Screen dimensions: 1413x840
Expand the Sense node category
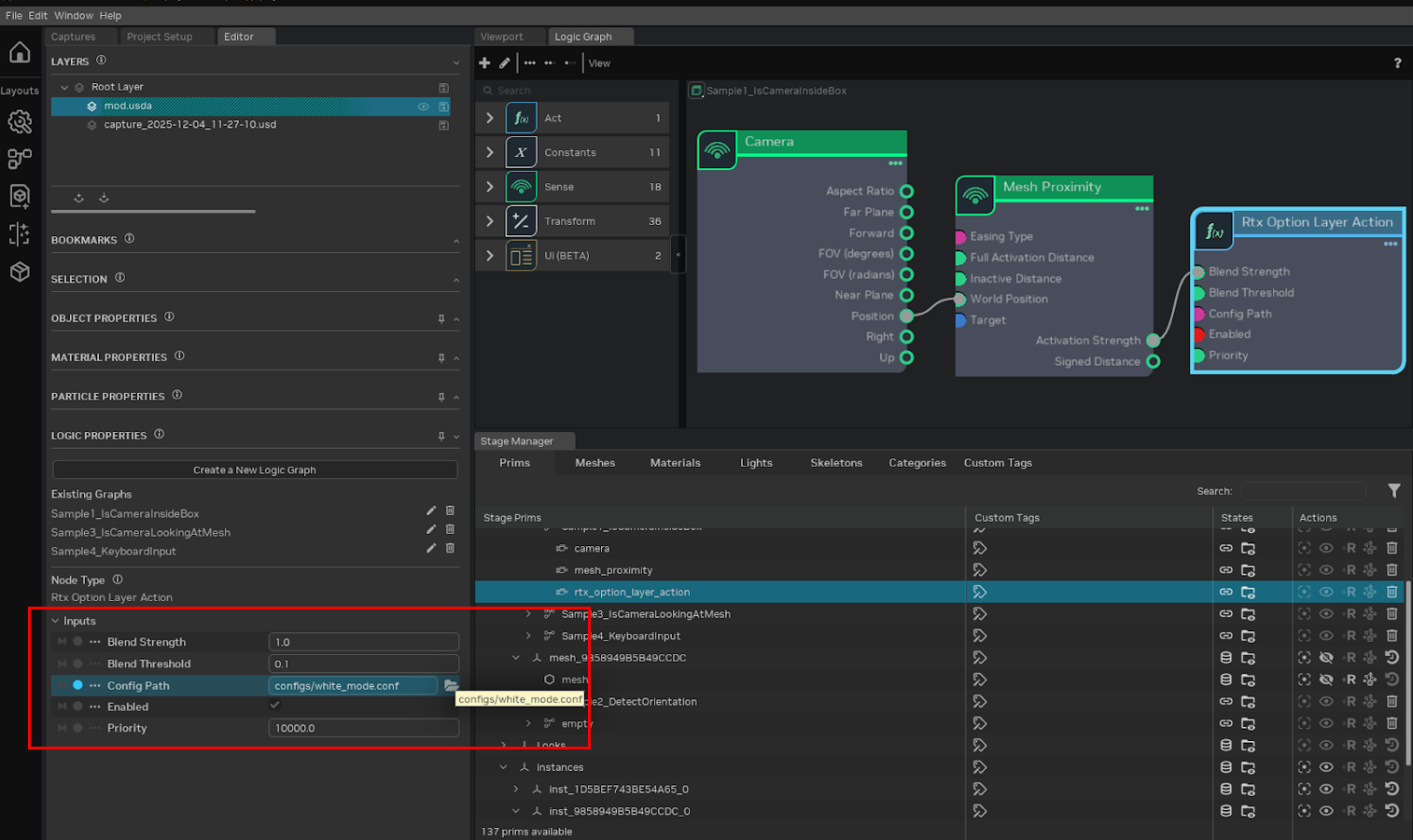coord(490,187)
